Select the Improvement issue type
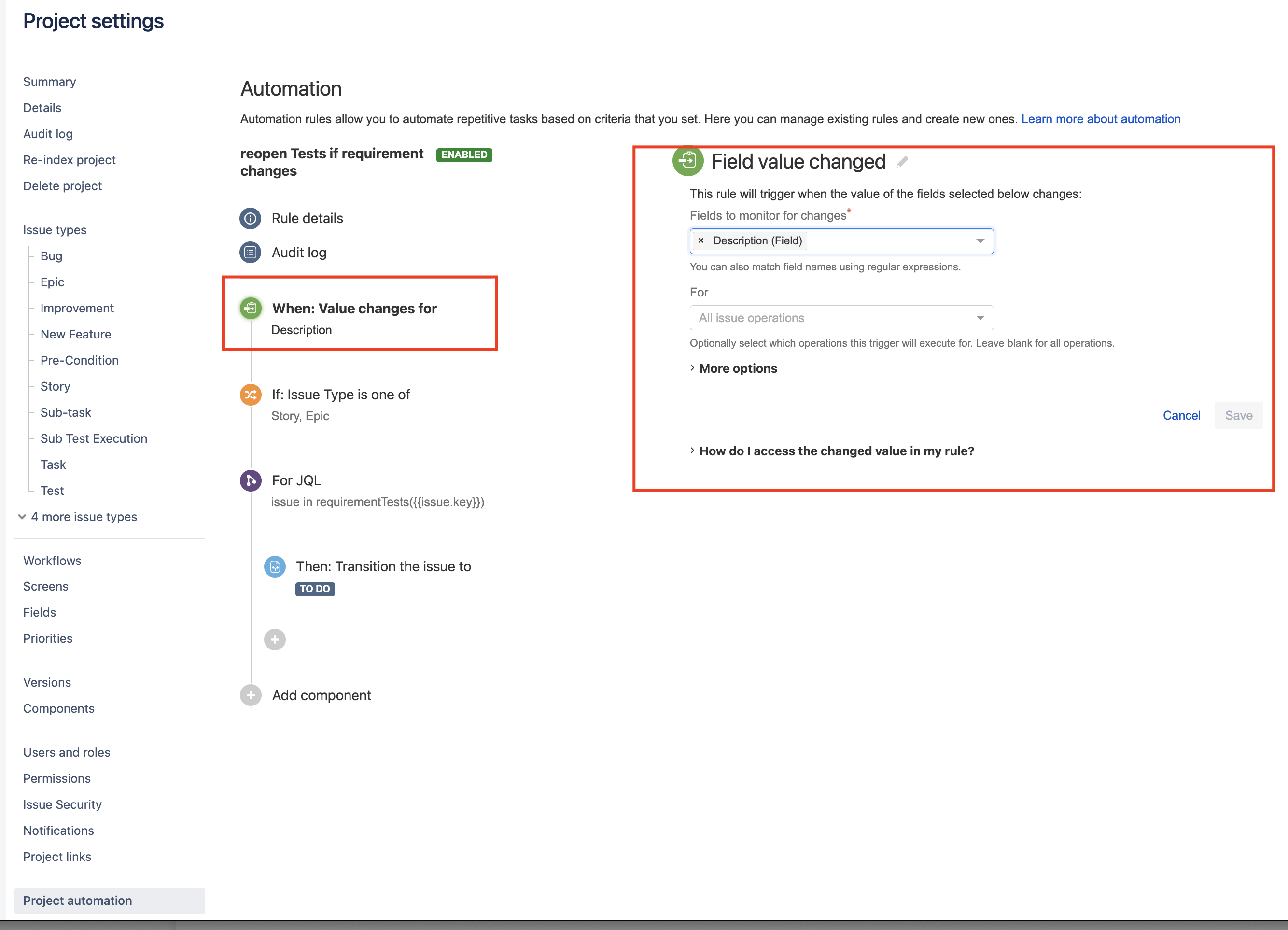The width and height of the screenshot is (1288, 930). click(77, 309)
